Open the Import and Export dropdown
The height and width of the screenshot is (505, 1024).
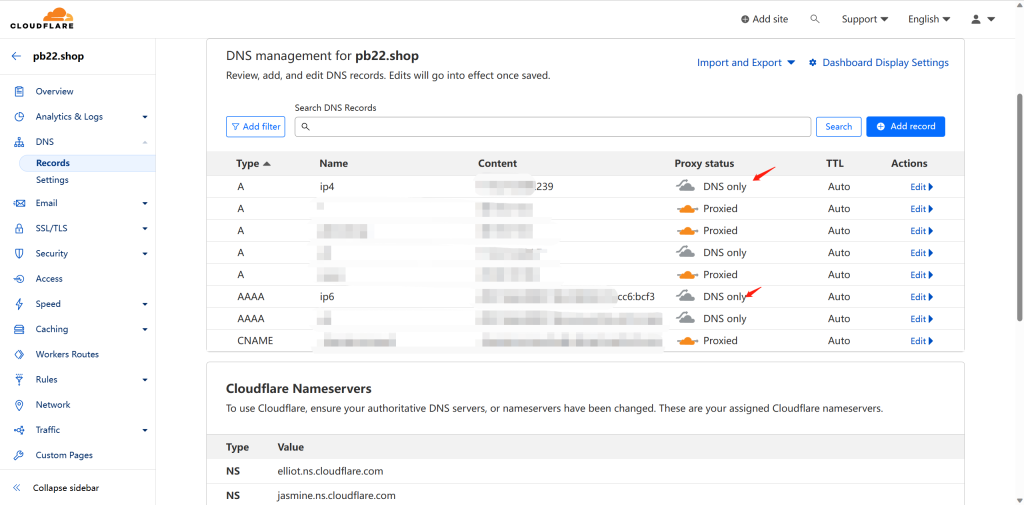point(746,63)
